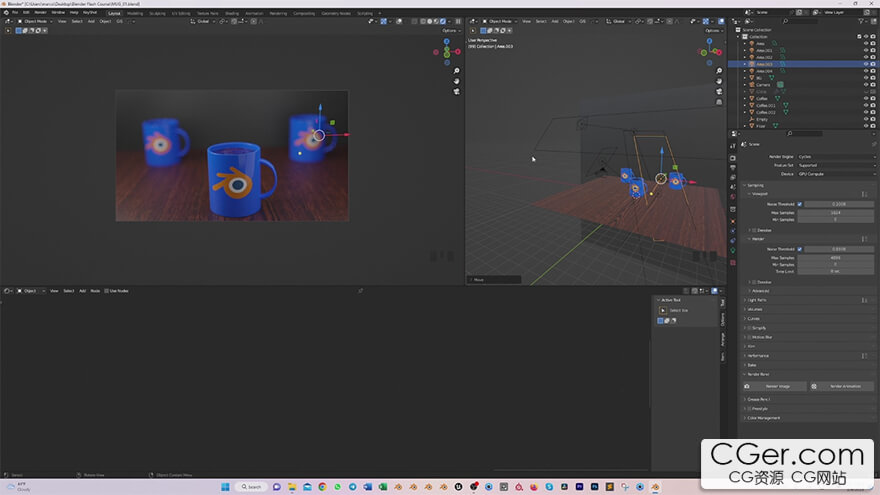Image resolution: width=880 pixels, height=495 pixels.
Task: Click the Windows Start button
Action: [x=225, y=487]
